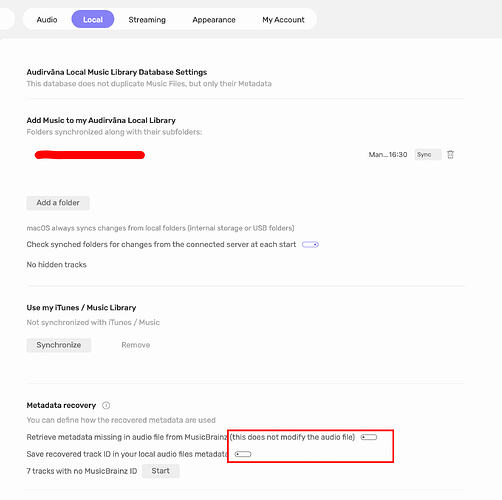
Task: Click 'Add Music to my Audirvāna Local Library' heading
Action: (101, 120)
